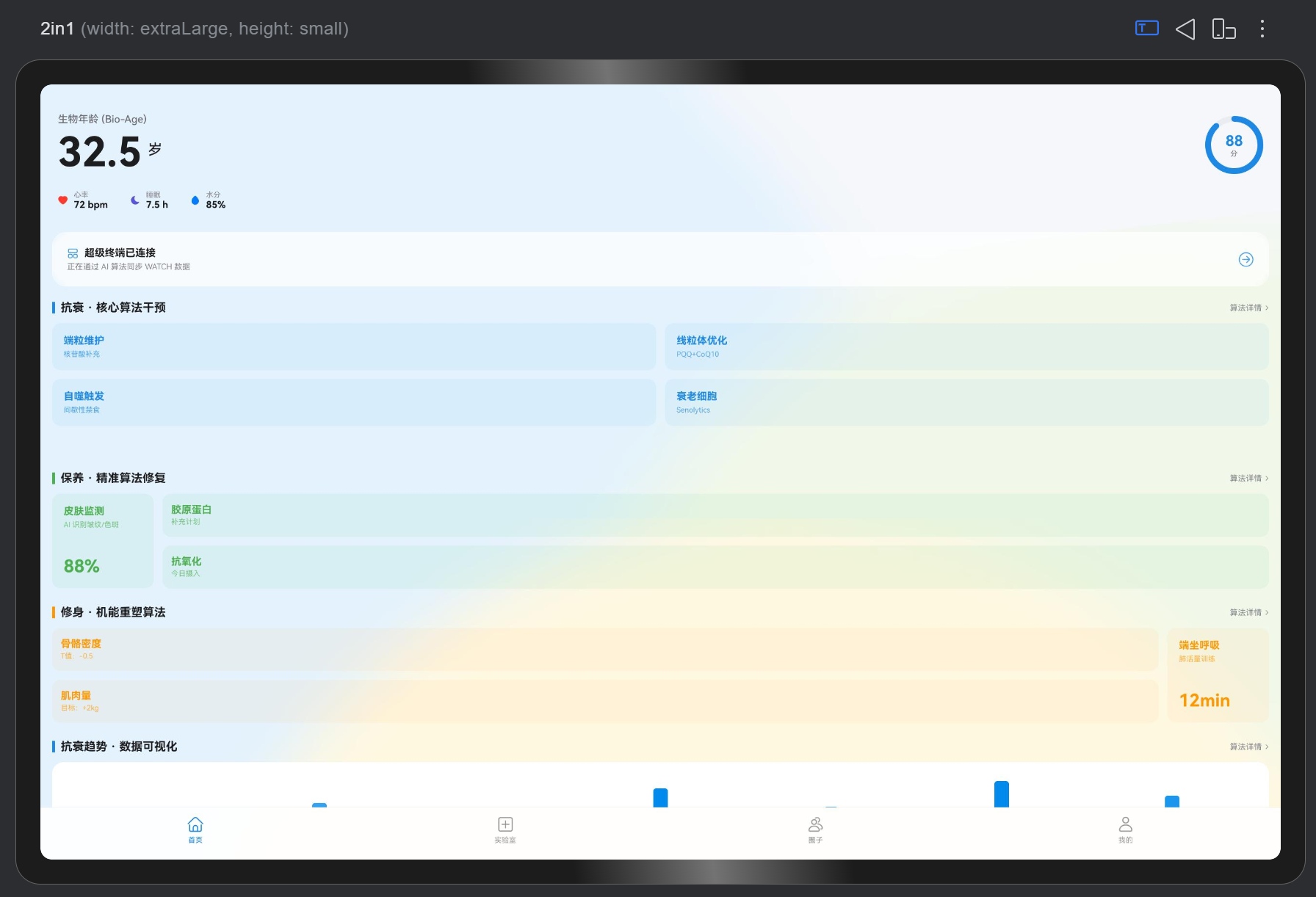Viewport: 1316px width, 897px height.
Task: Select the 自噬触发 card
Action: point(354,402)
